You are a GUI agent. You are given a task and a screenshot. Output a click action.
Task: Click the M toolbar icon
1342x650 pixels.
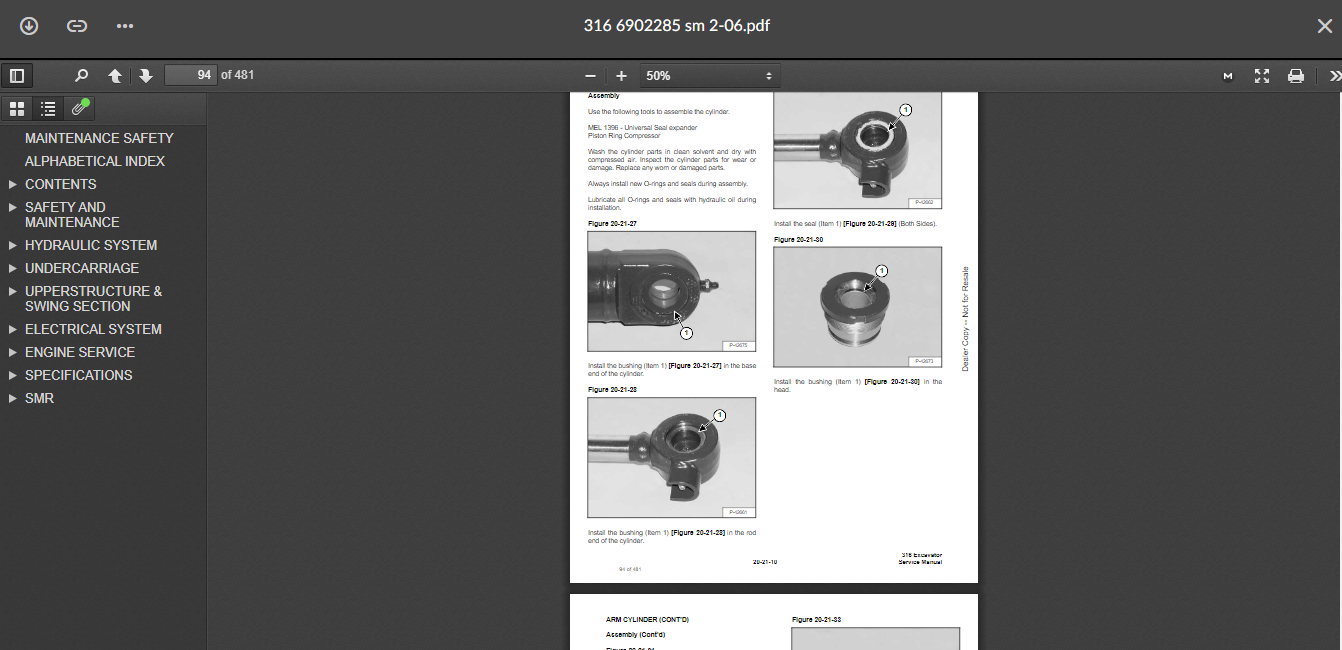pyautogui.click(x=1228, y=76)
